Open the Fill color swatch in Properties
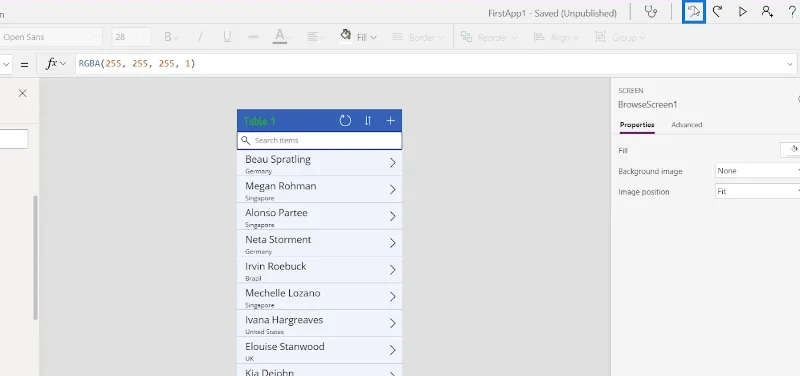 [790, 150]
